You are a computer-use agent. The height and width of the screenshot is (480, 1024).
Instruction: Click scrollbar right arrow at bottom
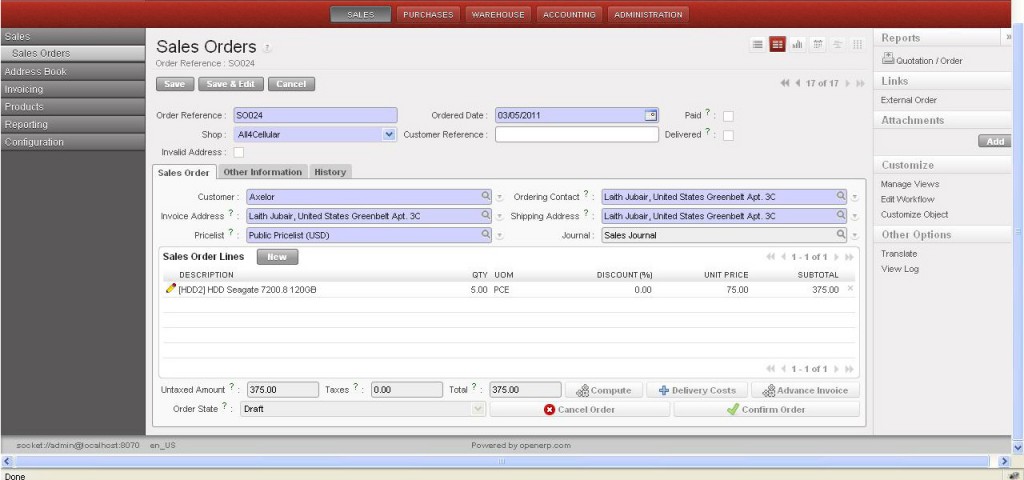coord(1004,461)
